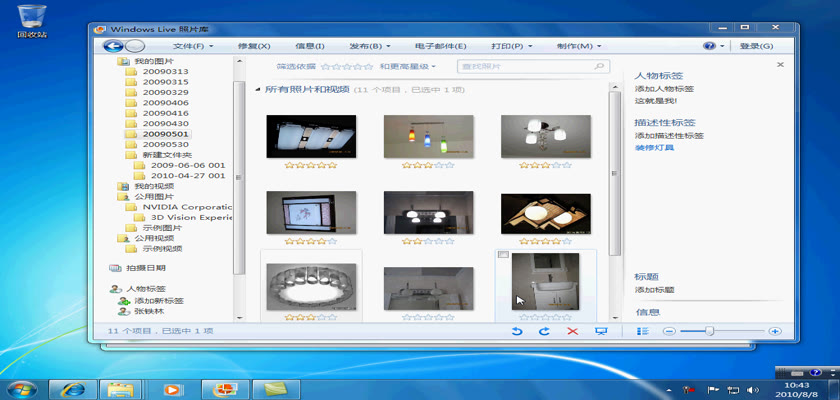Switch view mode using details view icon

coord(643,331)
